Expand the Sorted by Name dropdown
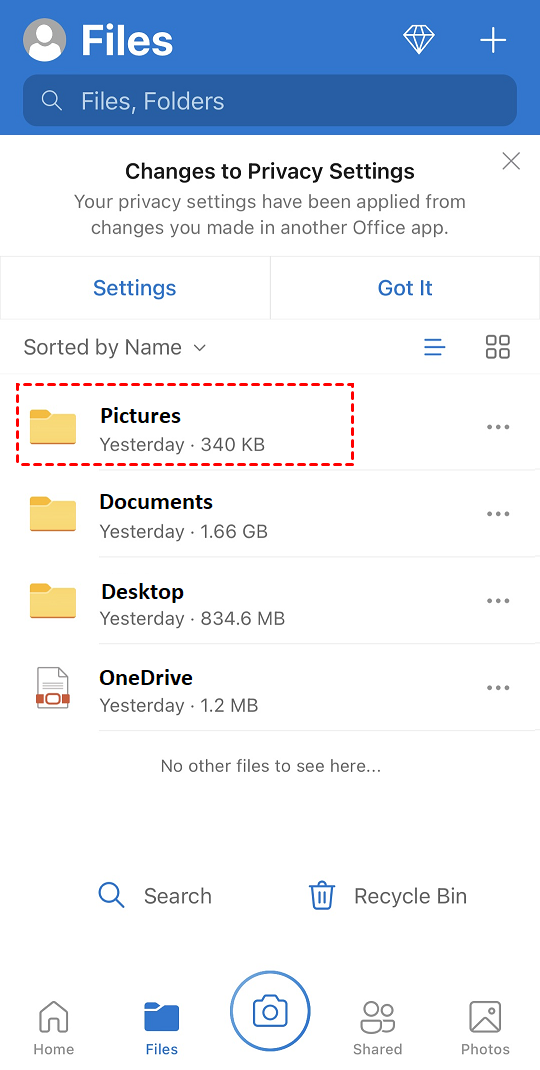The height and width of the screenshot is (1070, 540). tap(115, 347)
